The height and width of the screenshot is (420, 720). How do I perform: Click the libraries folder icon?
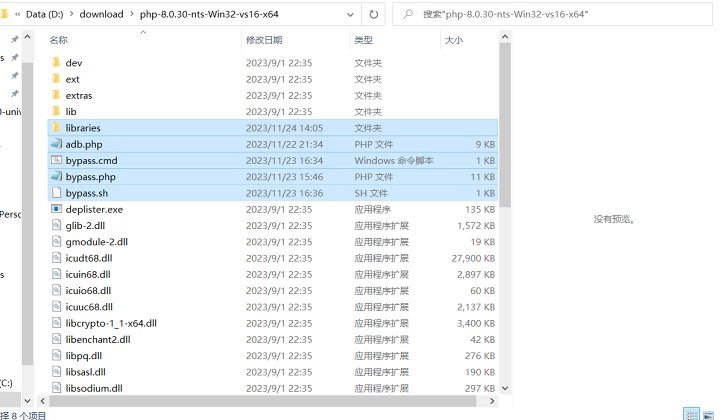click(56, 128)
